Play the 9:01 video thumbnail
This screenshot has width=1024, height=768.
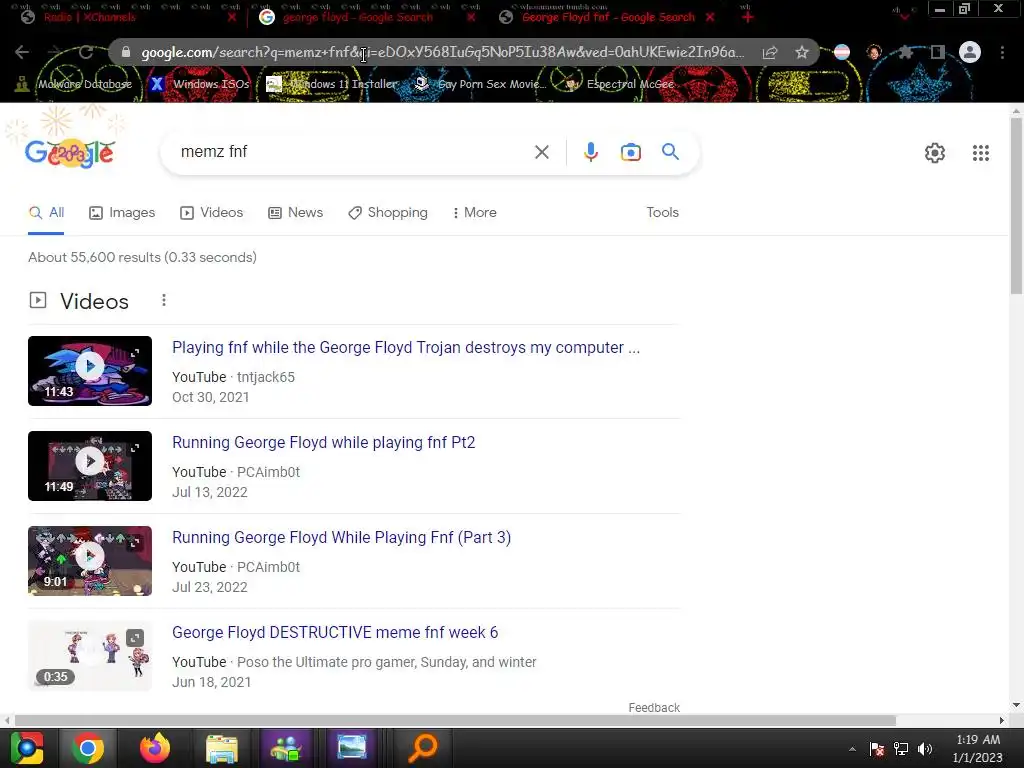tap(90, 561)
